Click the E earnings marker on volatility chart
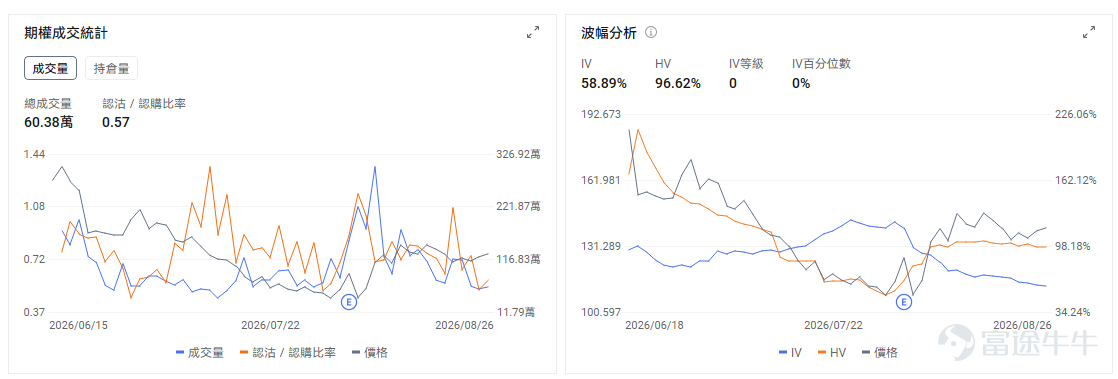Screen dimensions: 1118x379 click(904, 301)
